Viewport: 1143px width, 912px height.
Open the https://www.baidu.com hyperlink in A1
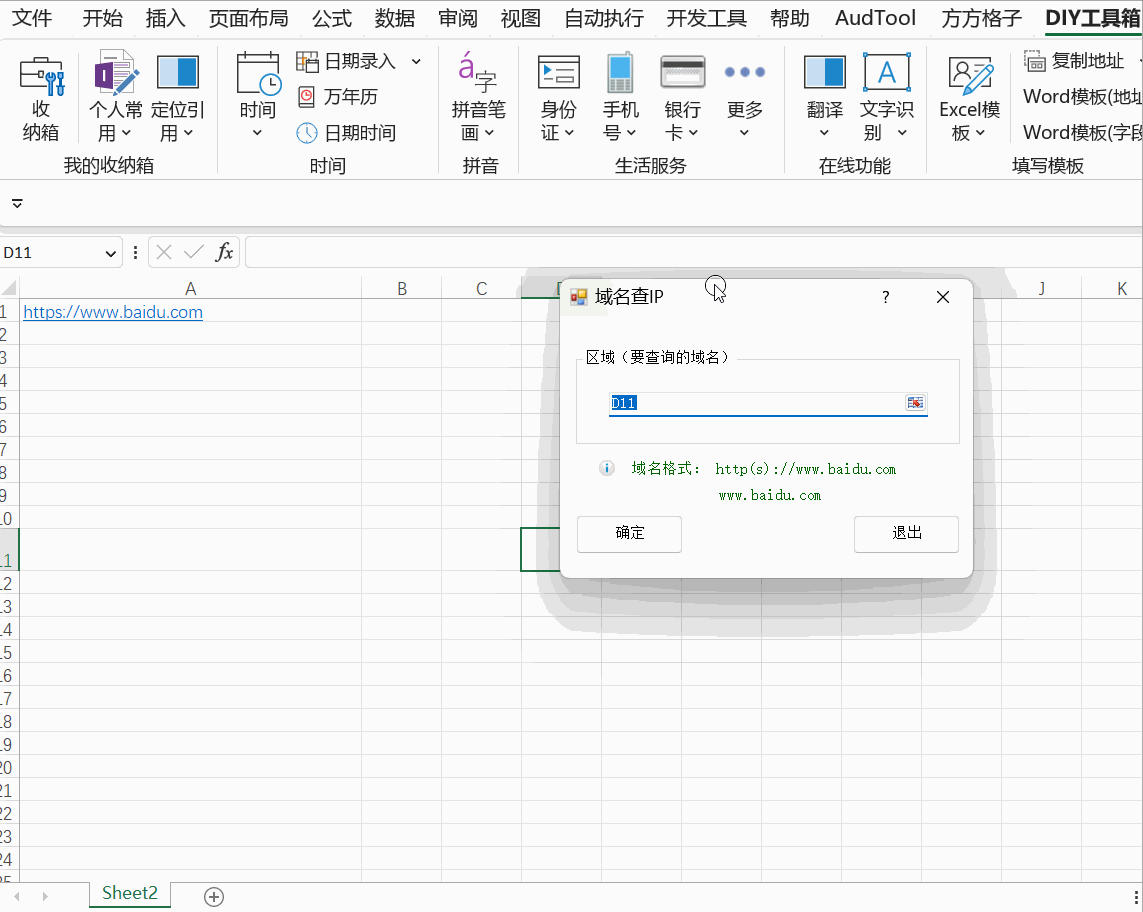(x=113, y=312)
